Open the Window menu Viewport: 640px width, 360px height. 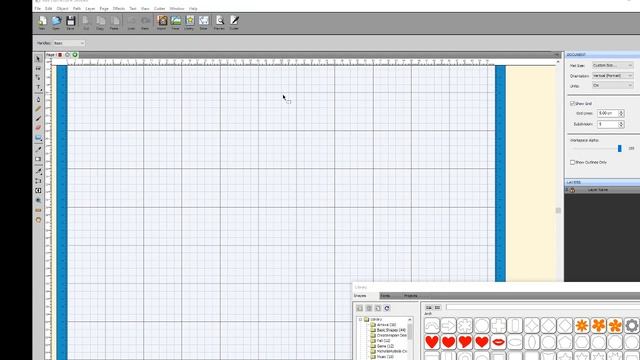coord(177,9)
